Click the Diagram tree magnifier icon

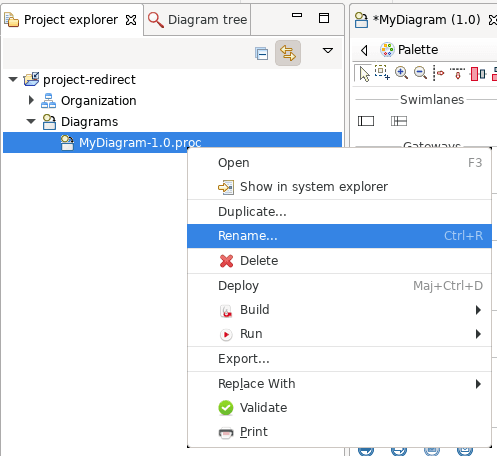pyautogui.click(x=156, y=20)
